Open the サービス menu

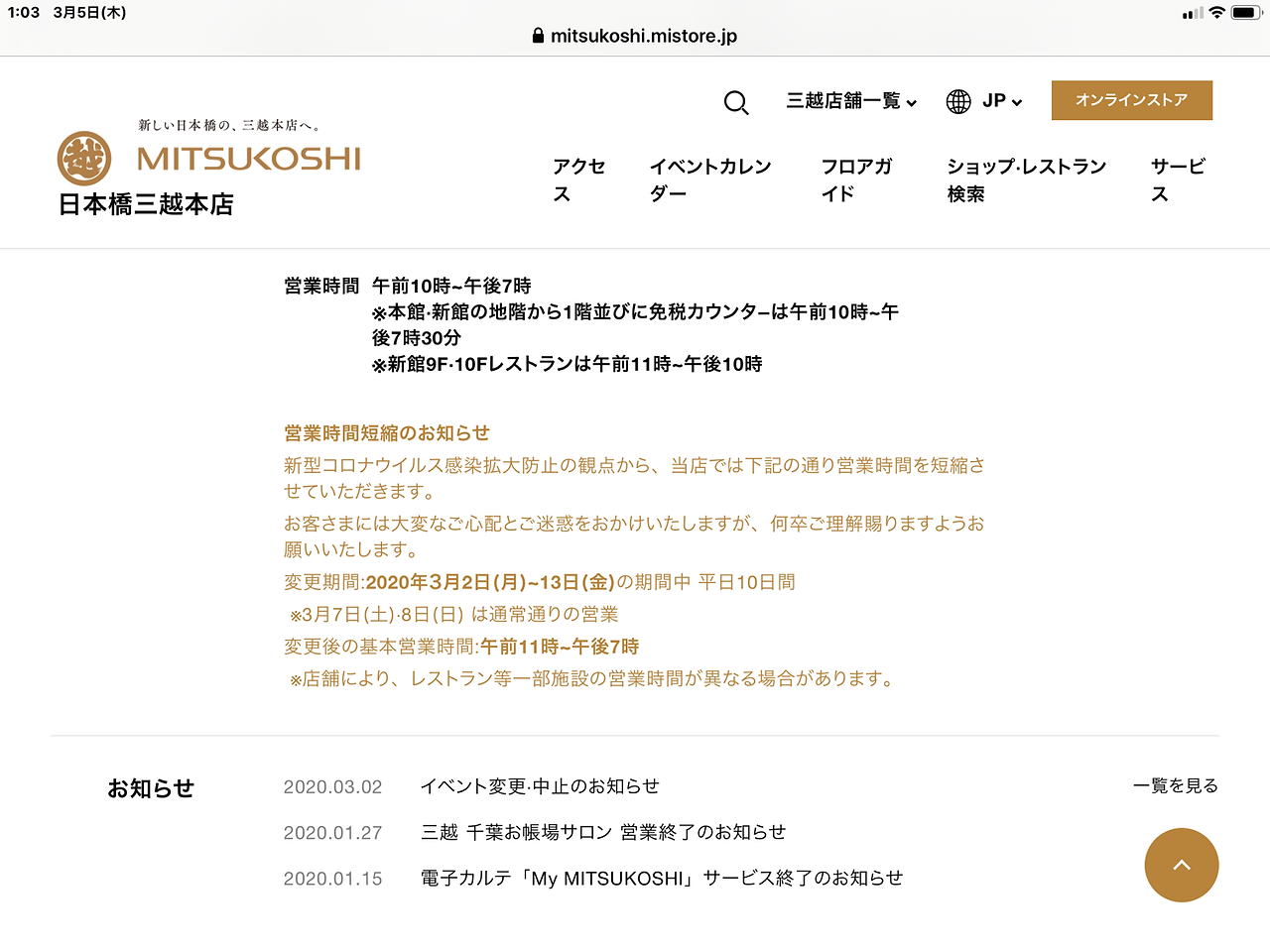pos(1179,179)
